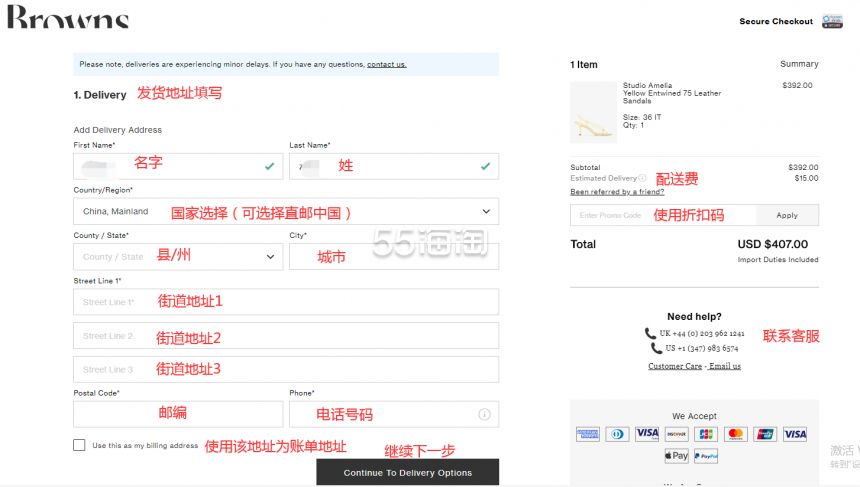This screenshot has height=487, width=860.
Task: Click the UnionPay card icon
Action: (x=765, y=434)
